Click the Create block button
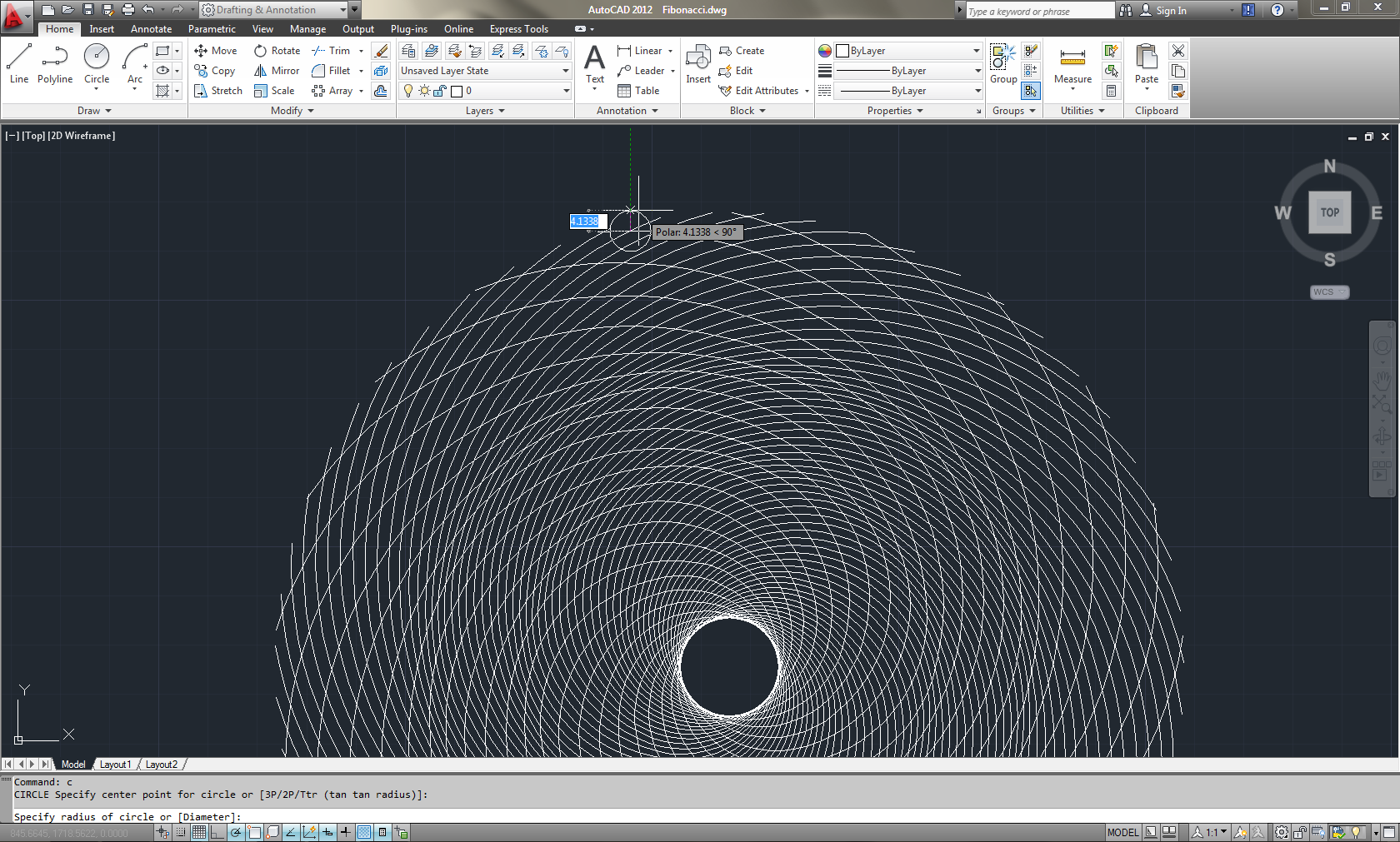1400x842 pixels. (742, 51)
